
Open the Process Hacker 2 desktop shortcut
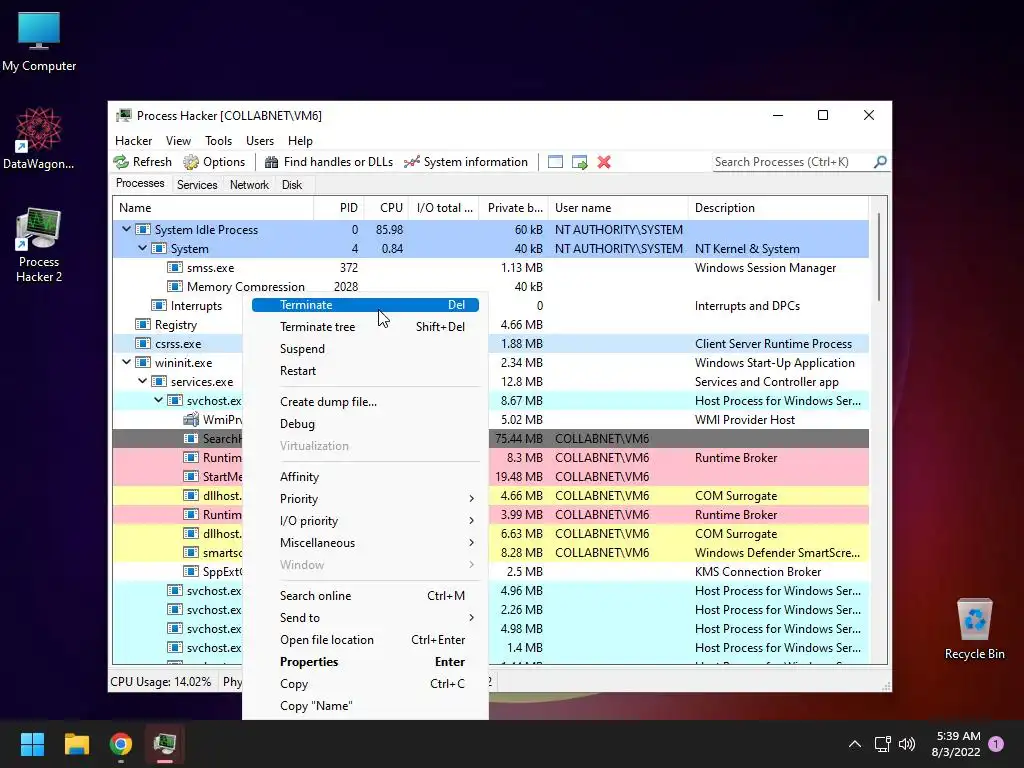39,245
